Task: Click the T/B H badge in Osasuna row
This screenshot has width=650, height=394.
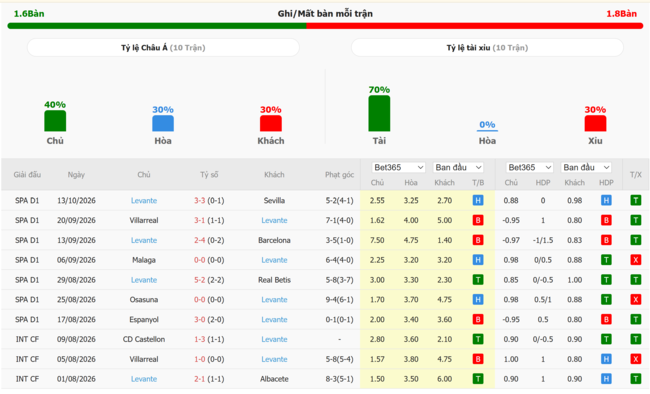Action: 478,300
